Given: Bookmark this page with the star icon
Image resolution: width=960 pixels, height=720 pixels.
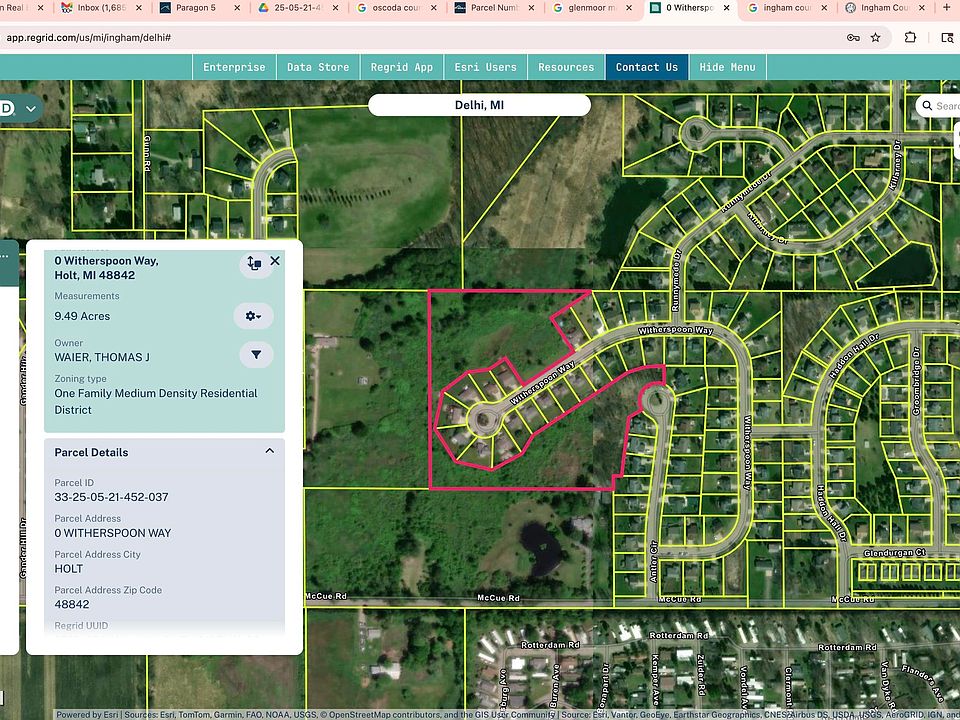Looking at the screenshot, I should (x=876, y=38).
